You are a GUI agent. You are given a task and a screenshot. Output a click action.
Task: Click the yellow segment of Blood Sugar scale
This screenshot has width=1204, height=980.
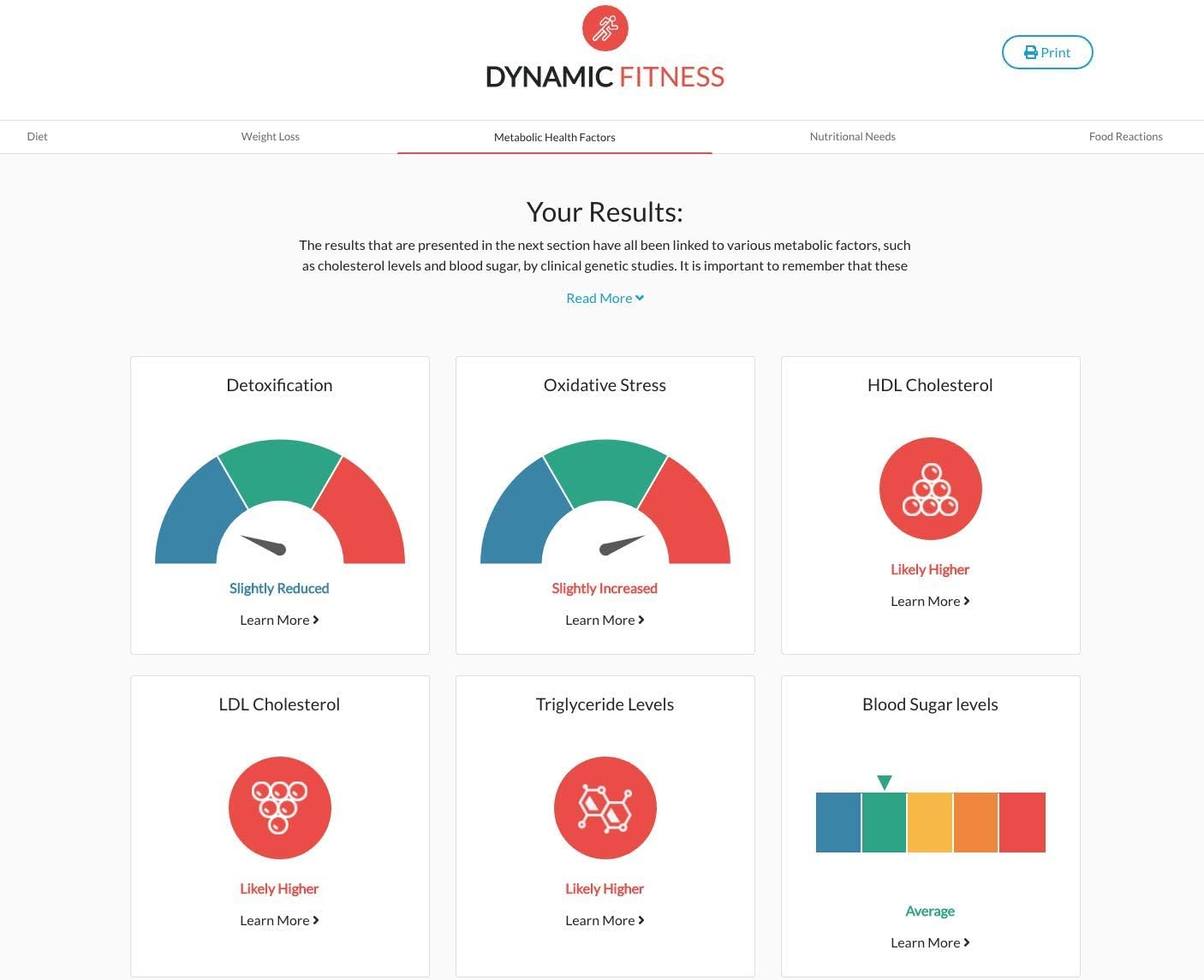point(930,823)
